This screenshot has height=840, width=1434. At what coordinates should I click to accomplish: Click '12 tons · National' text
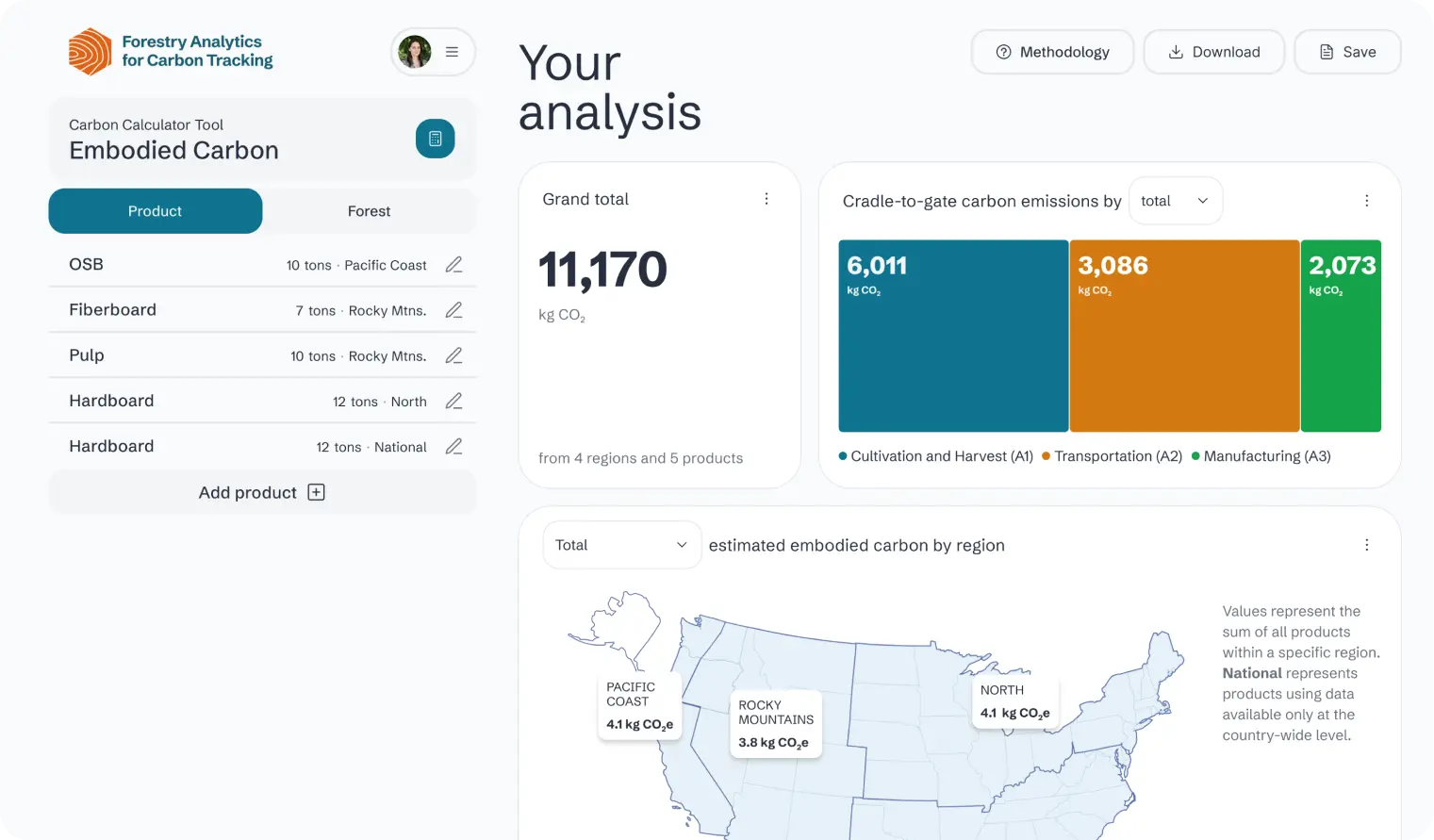click(x=371, y=447)
